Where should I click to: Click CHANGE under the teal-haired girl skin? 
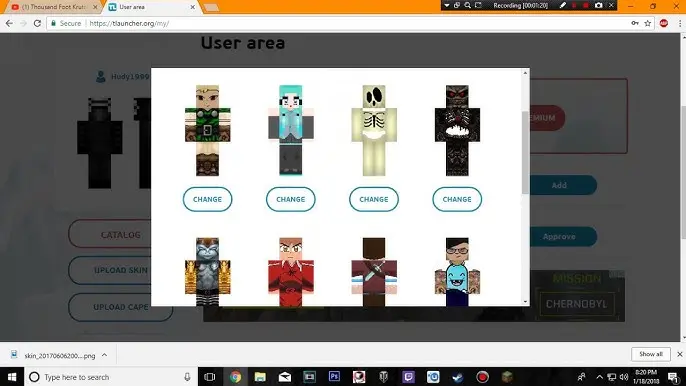[x=290, y=199]
